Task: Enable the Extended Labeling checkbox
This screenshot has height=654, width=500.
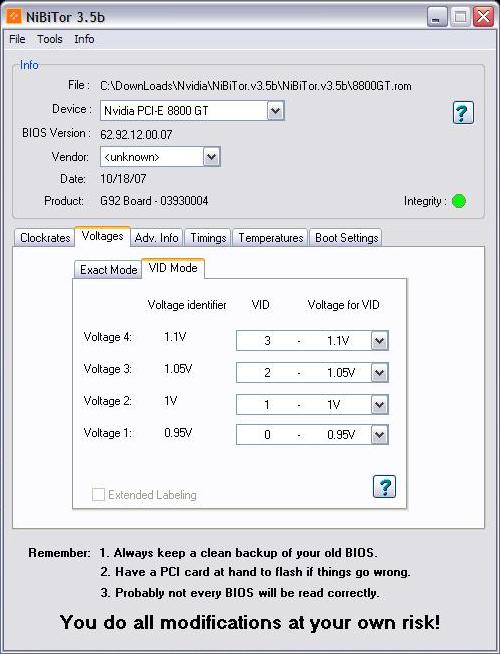Action: [x=98, y=495]
